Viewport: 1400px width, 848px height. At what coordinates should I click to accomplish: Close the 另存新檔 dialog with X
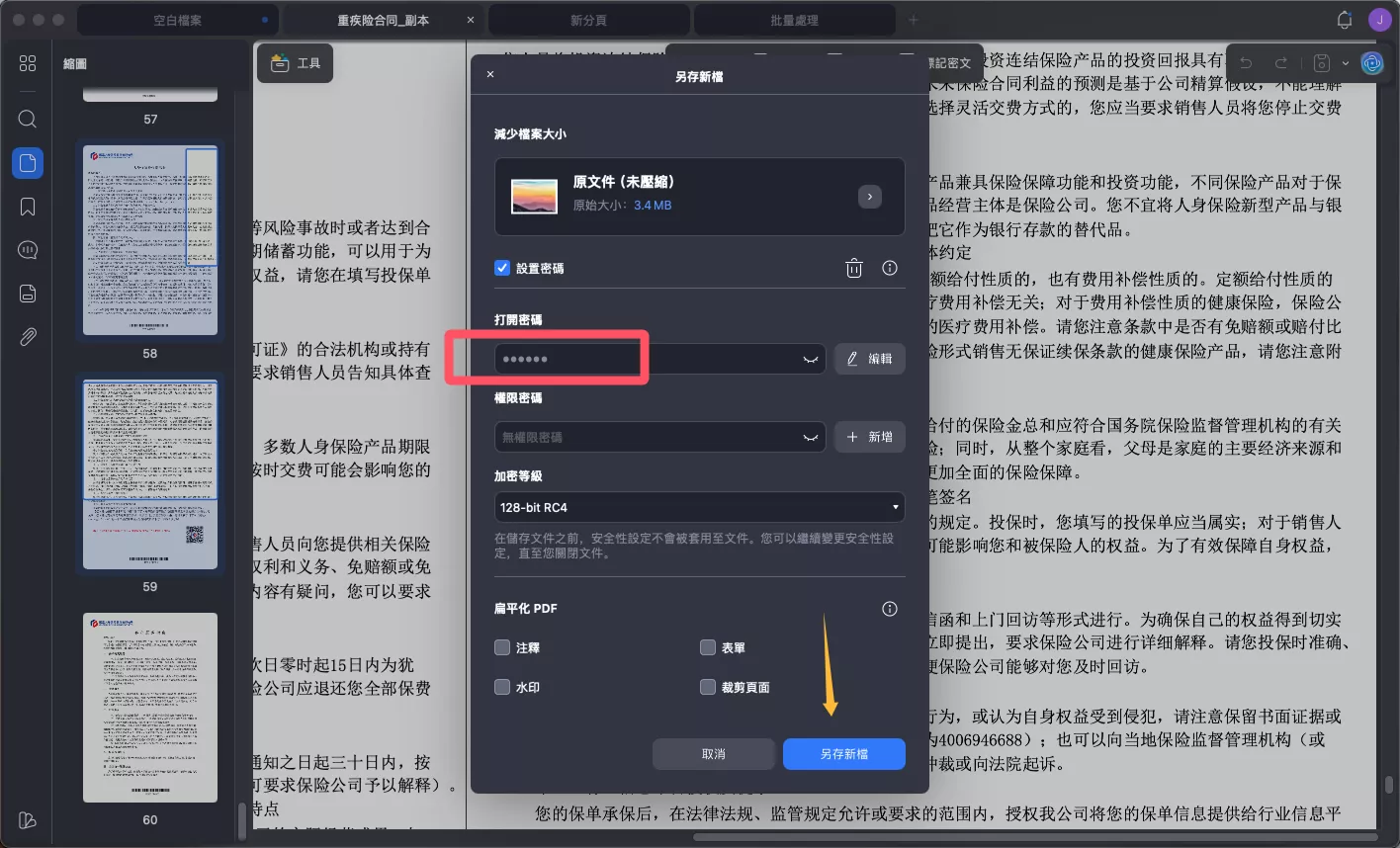click(x=490, y=74)
